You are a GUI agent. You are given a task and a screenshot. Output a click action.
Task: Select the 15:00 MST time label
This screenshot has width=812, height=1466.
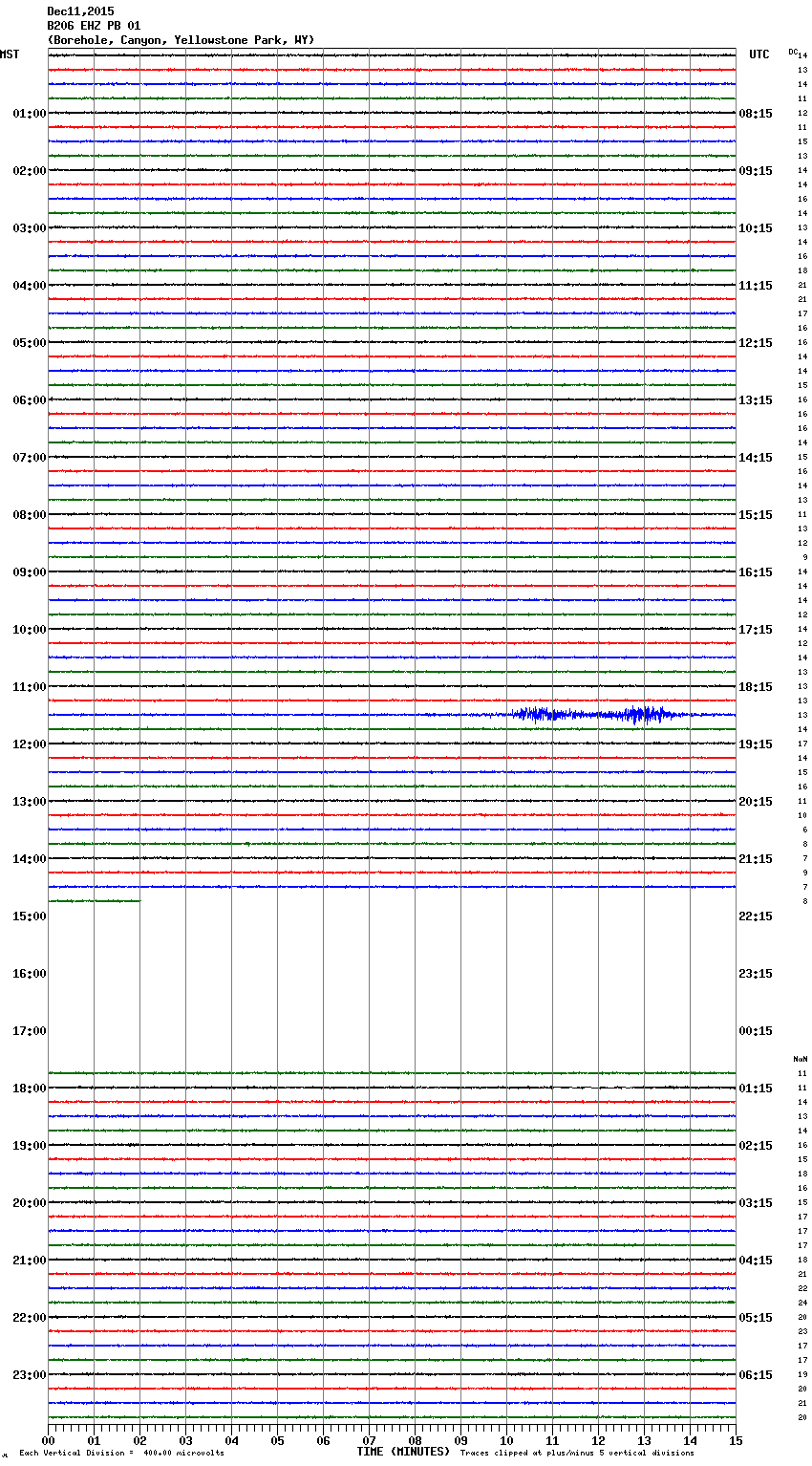29,916
